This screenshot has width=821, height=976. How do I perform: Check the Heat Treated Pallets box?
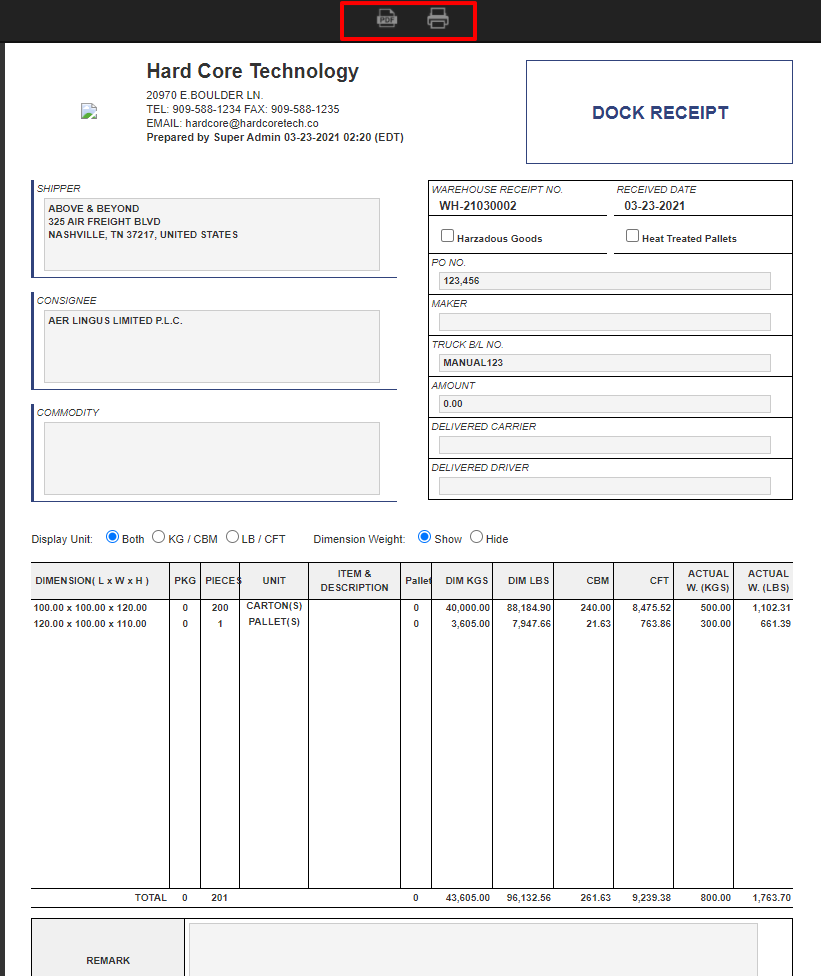pos(632,235)
